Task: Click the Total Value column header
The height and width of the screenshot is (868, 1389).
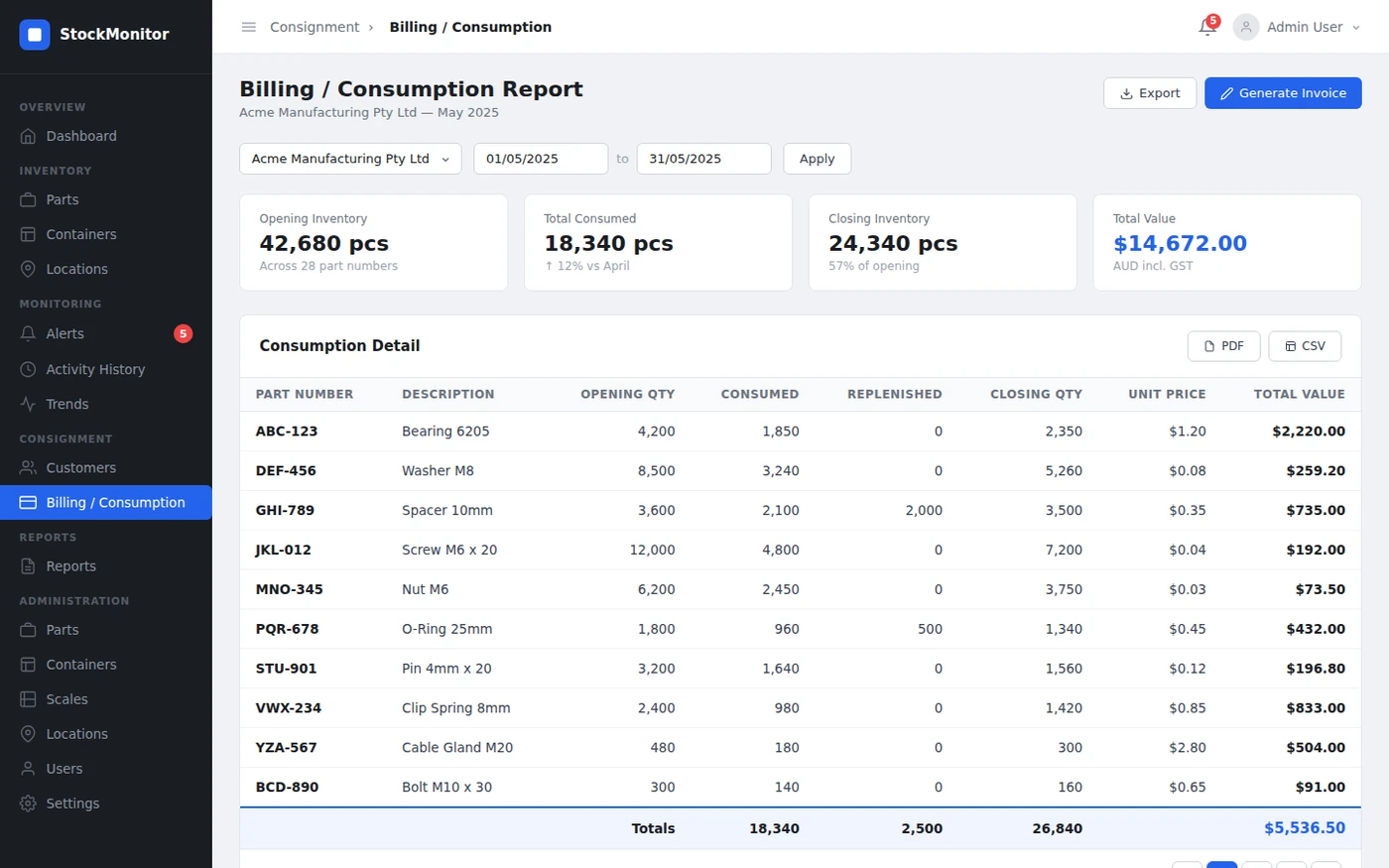Action: point(1300,394)
